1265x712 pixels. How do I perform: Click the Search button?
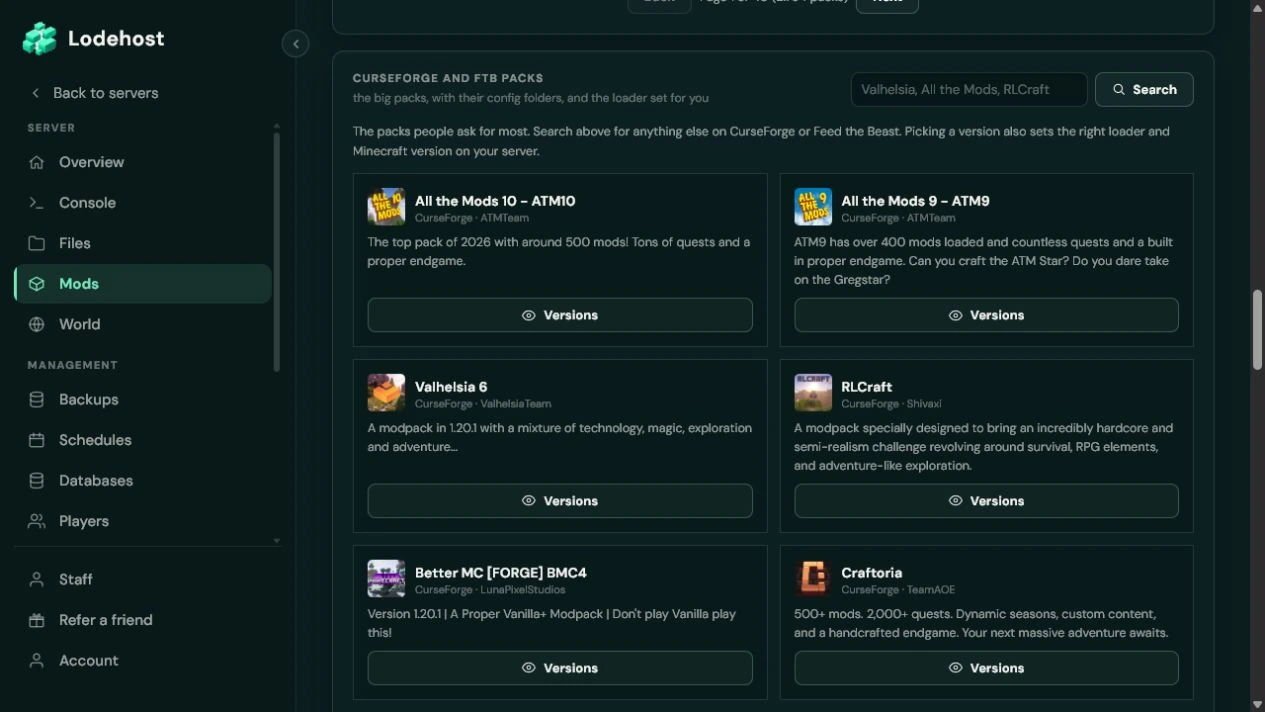coord(1144,89)
